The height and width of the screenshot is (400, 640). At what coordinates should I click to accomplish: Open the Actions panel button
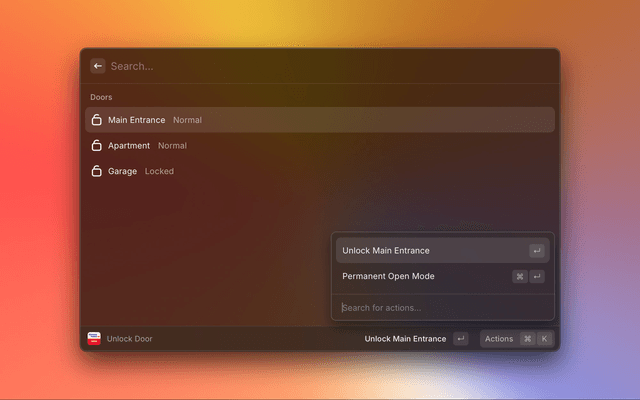498,339
